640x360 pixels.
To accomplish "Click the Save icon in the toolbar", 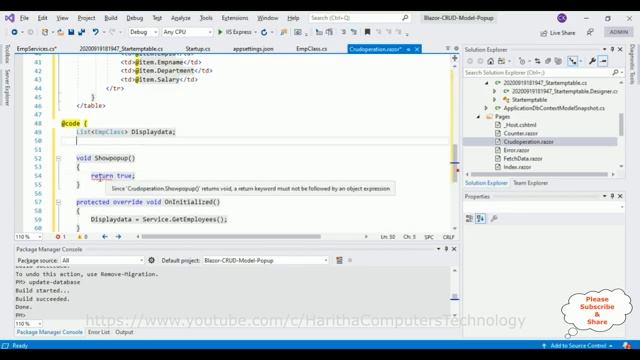I will point(71,32).
